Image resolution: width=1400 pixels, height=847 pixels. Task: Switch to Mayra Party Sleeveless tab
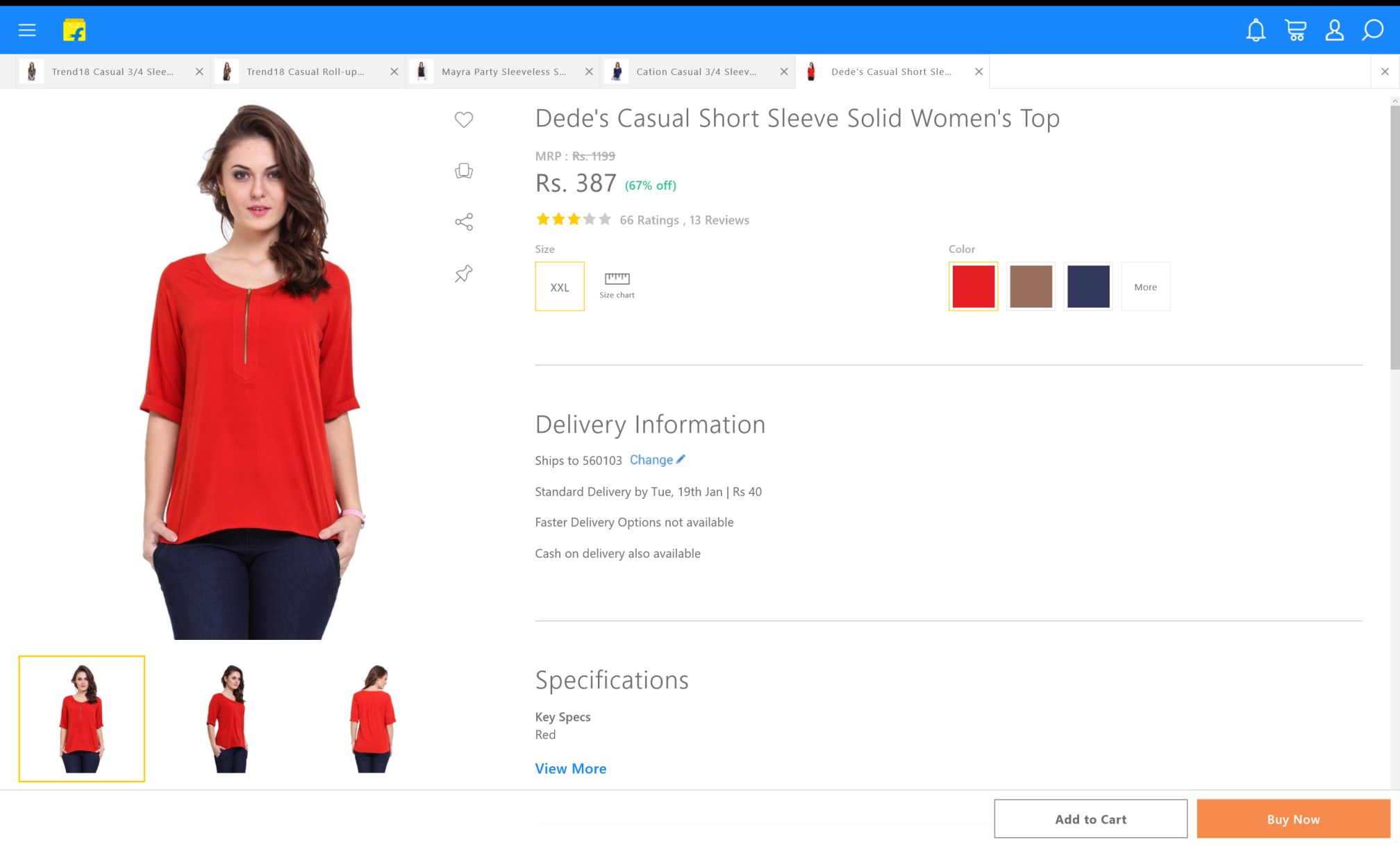pyautogui.click(x=503, y=72)
